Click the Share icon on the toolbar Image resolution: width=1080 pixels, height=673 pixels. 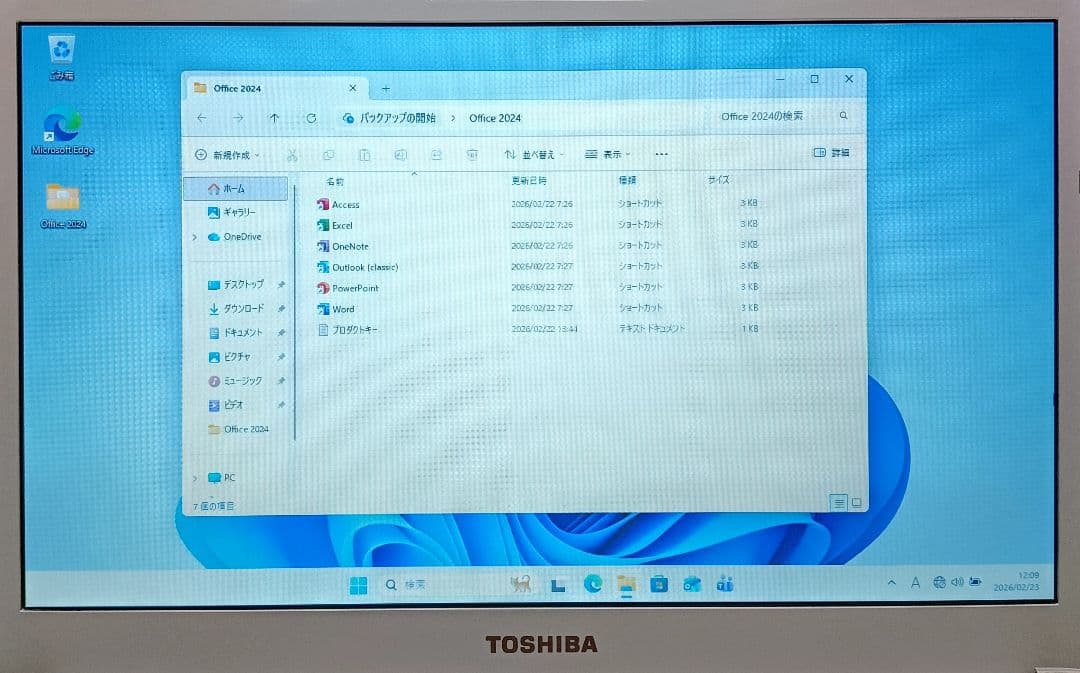pos(437,155)
